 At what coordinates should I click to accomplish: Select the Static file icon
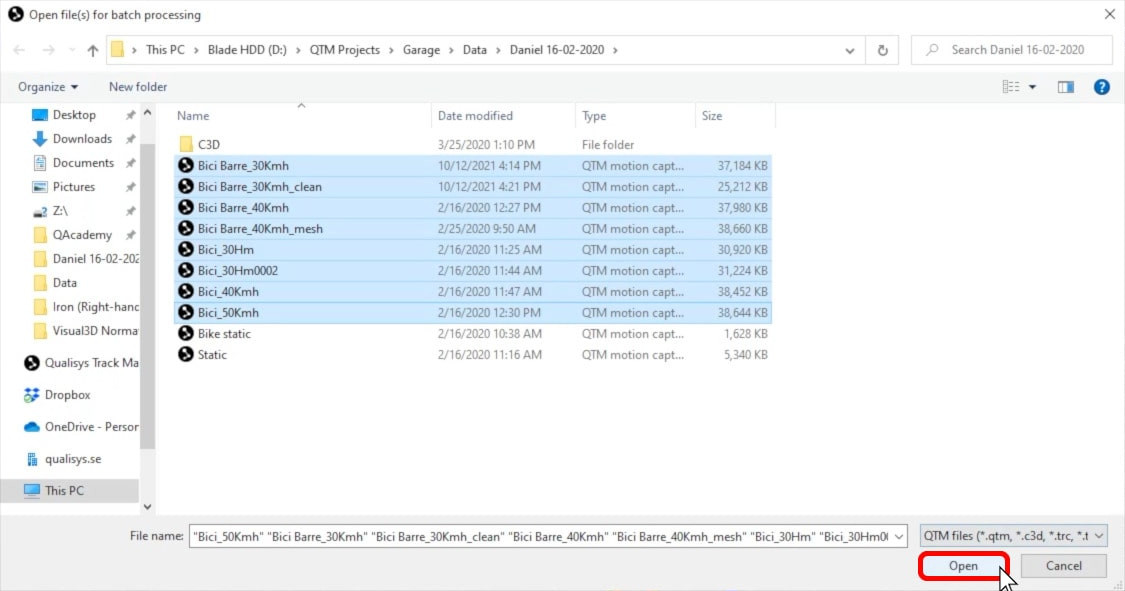click(186, 354)
